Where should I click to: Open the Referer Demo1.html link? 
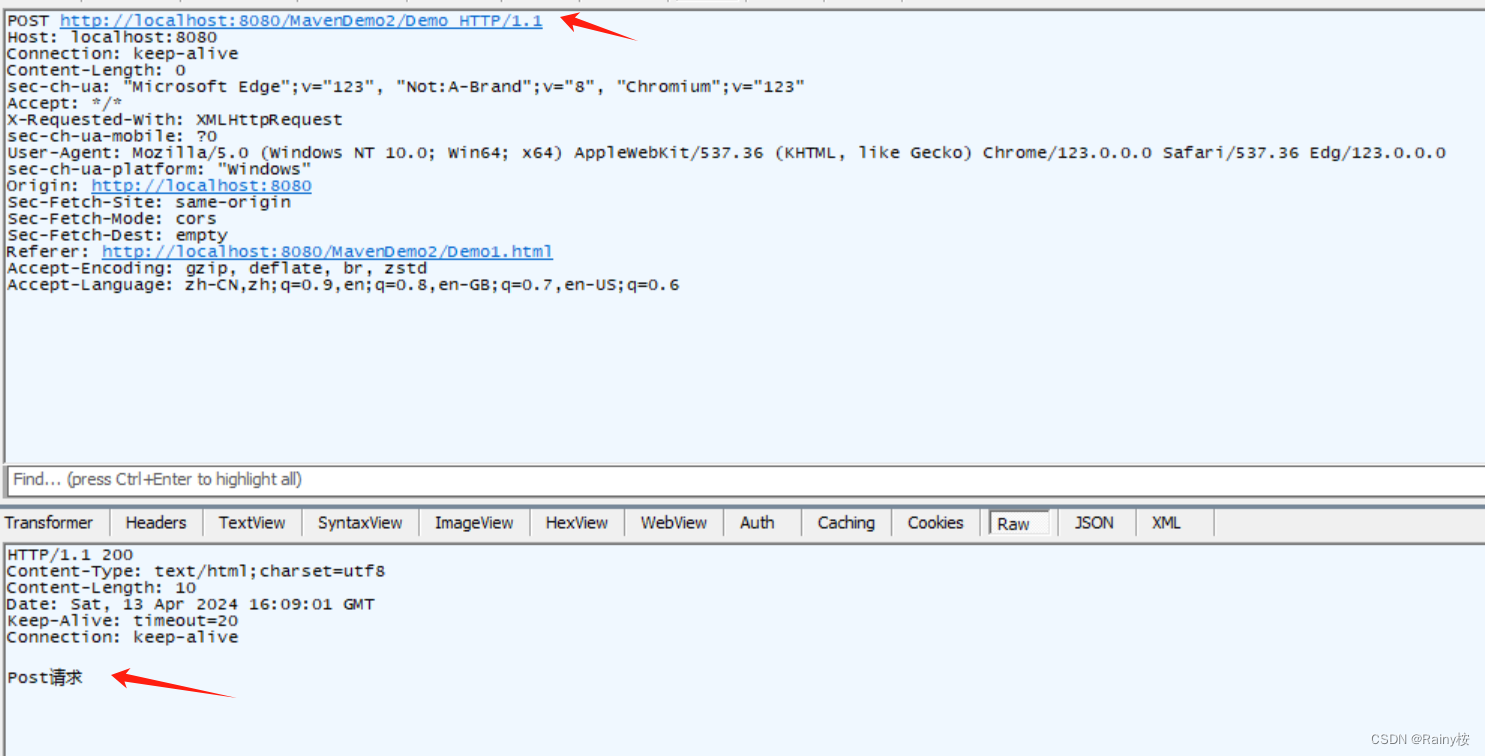327,252
